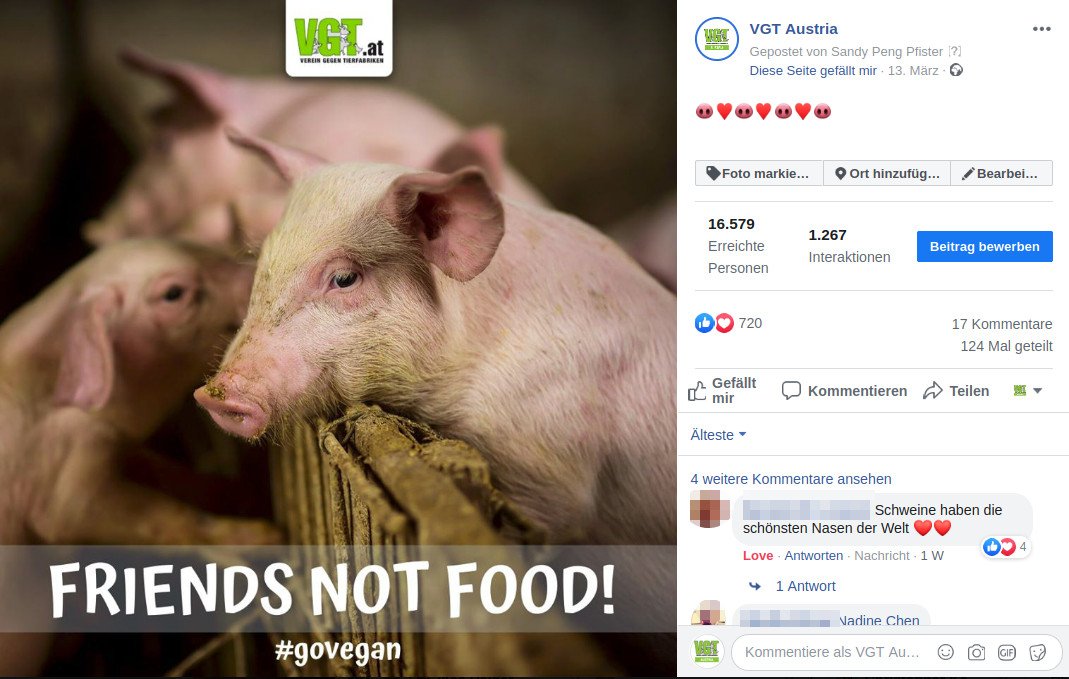Open the 124 Mal geteilt link
The image size is (1069, 679).
(1006, 346)
